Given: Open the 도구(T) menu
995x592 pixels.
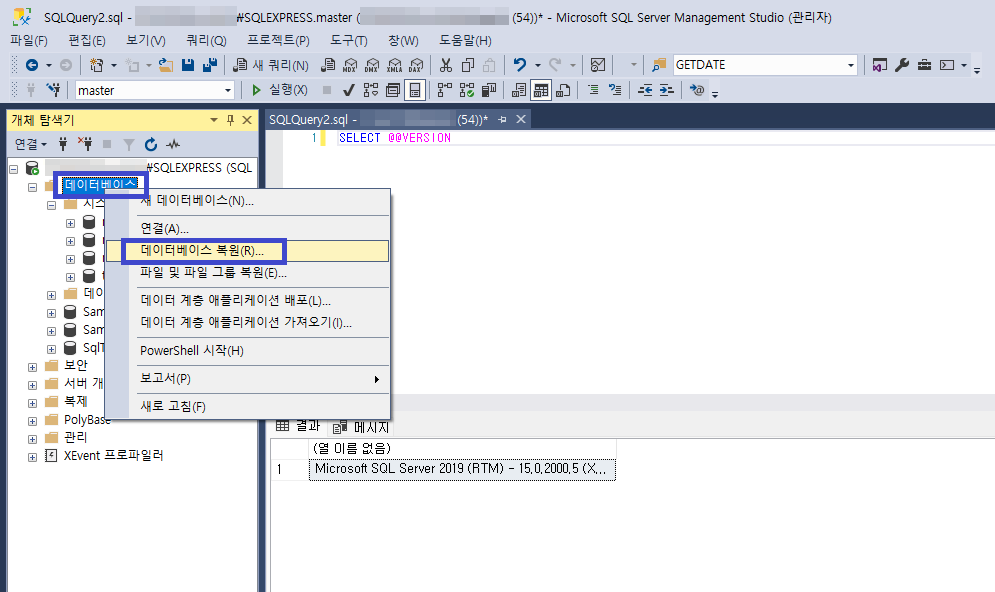Looking at the screenshot, I should click(x=348, y=41).
